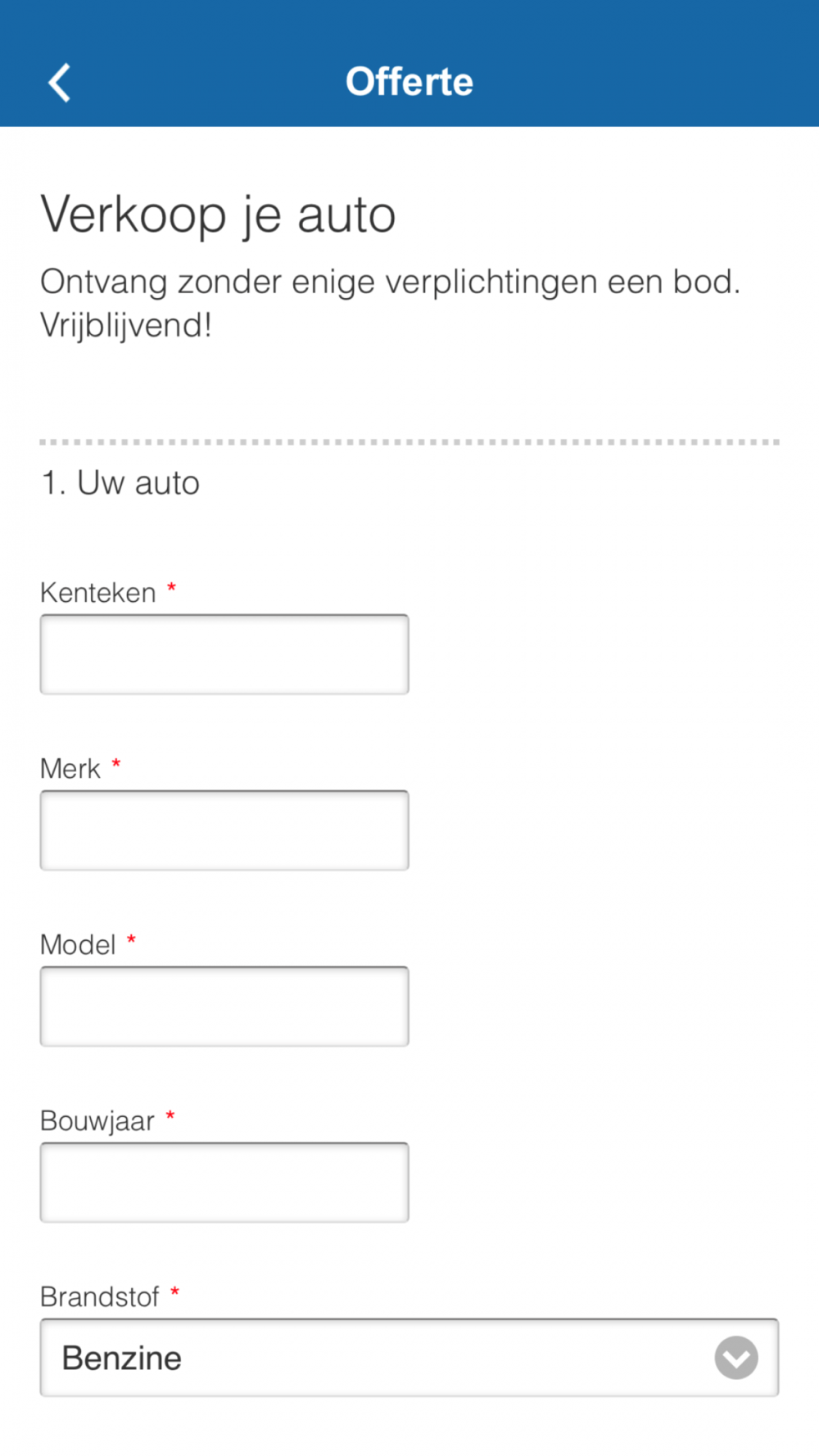Click the '1. Uw auto' section heading
Screen dimensions: 819x1456
(x=120, y=483)
